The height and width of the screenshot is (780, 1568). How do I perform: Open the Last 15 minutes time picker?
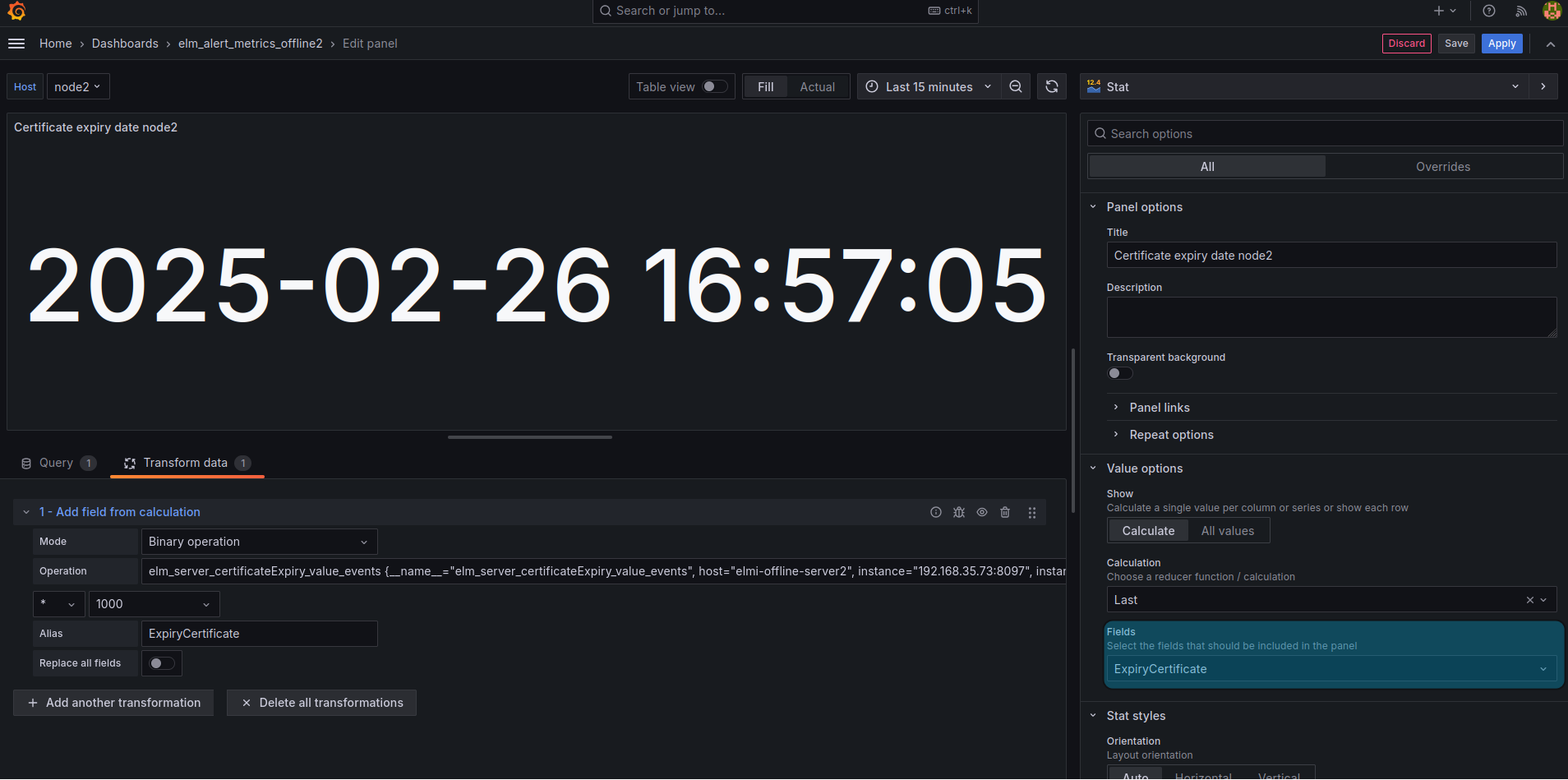929,86
